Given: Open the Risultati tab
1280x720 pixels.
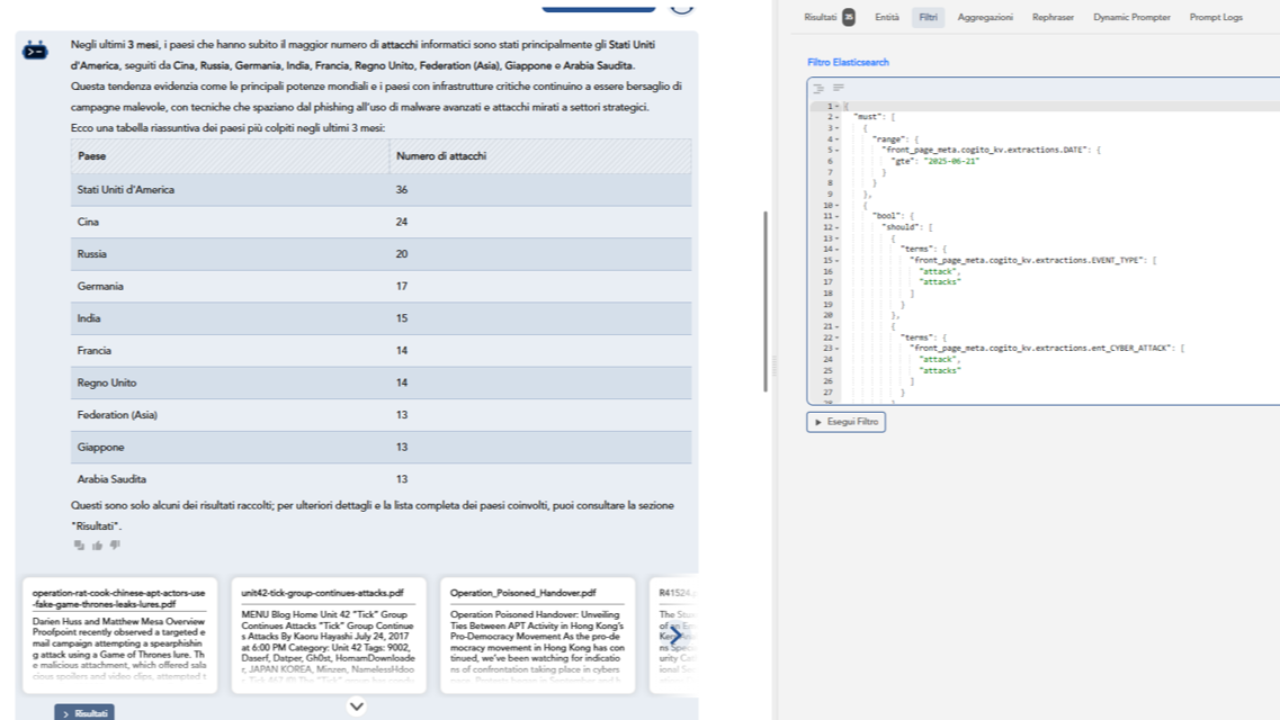Looking at the screenshot, I should click(820, 17).
